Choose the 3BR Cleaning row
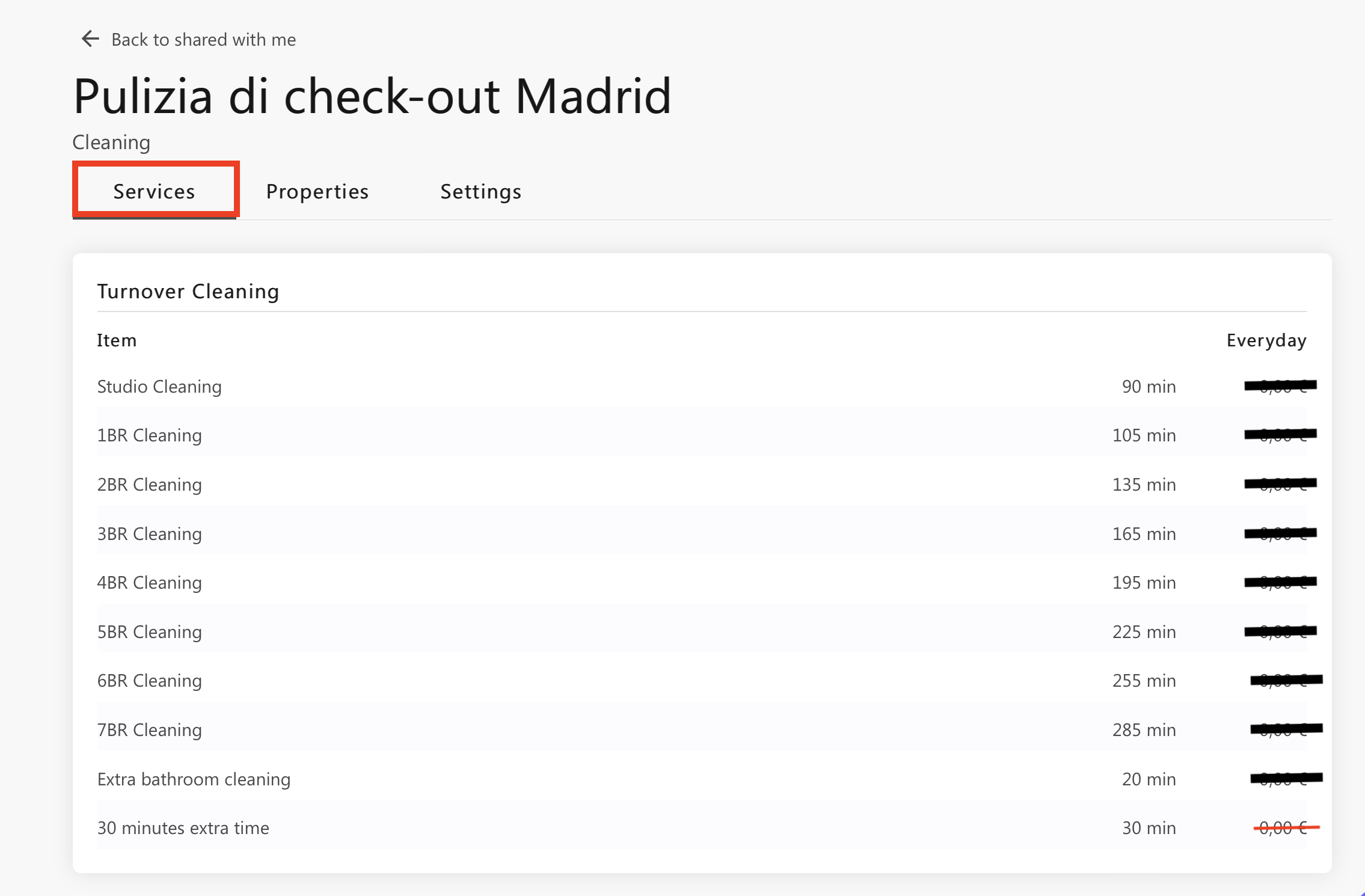The width and height of the screenshot is (1365, 896). point(702,534)
